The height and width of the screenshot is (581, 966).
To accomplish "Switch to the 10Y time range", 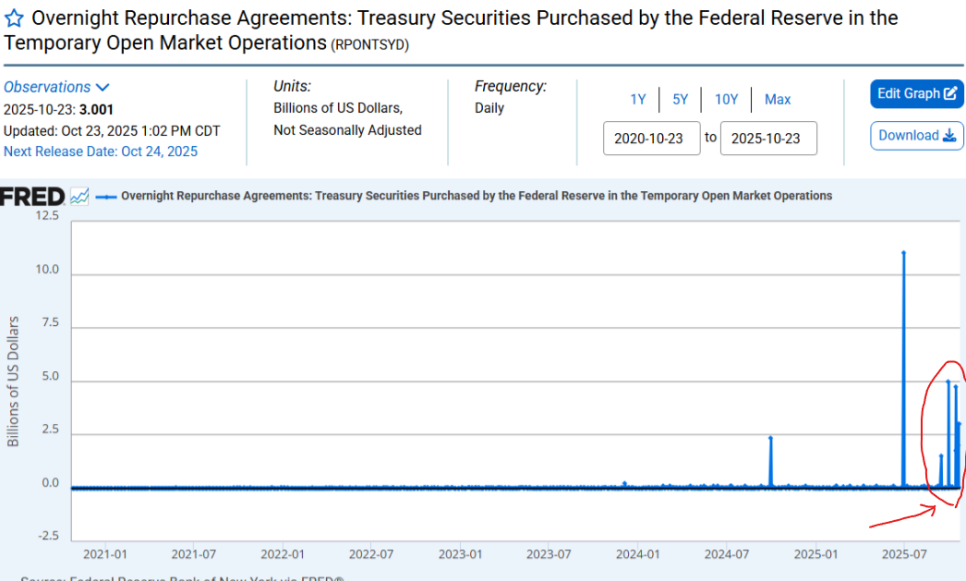I will point(726,99).
